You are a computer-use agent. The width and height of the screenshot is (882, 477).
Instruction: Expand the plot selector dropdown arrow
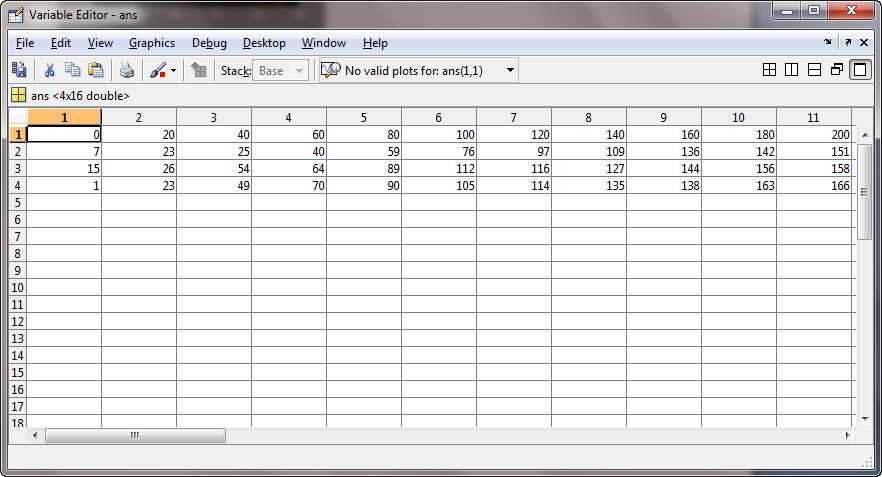[510, 70]
